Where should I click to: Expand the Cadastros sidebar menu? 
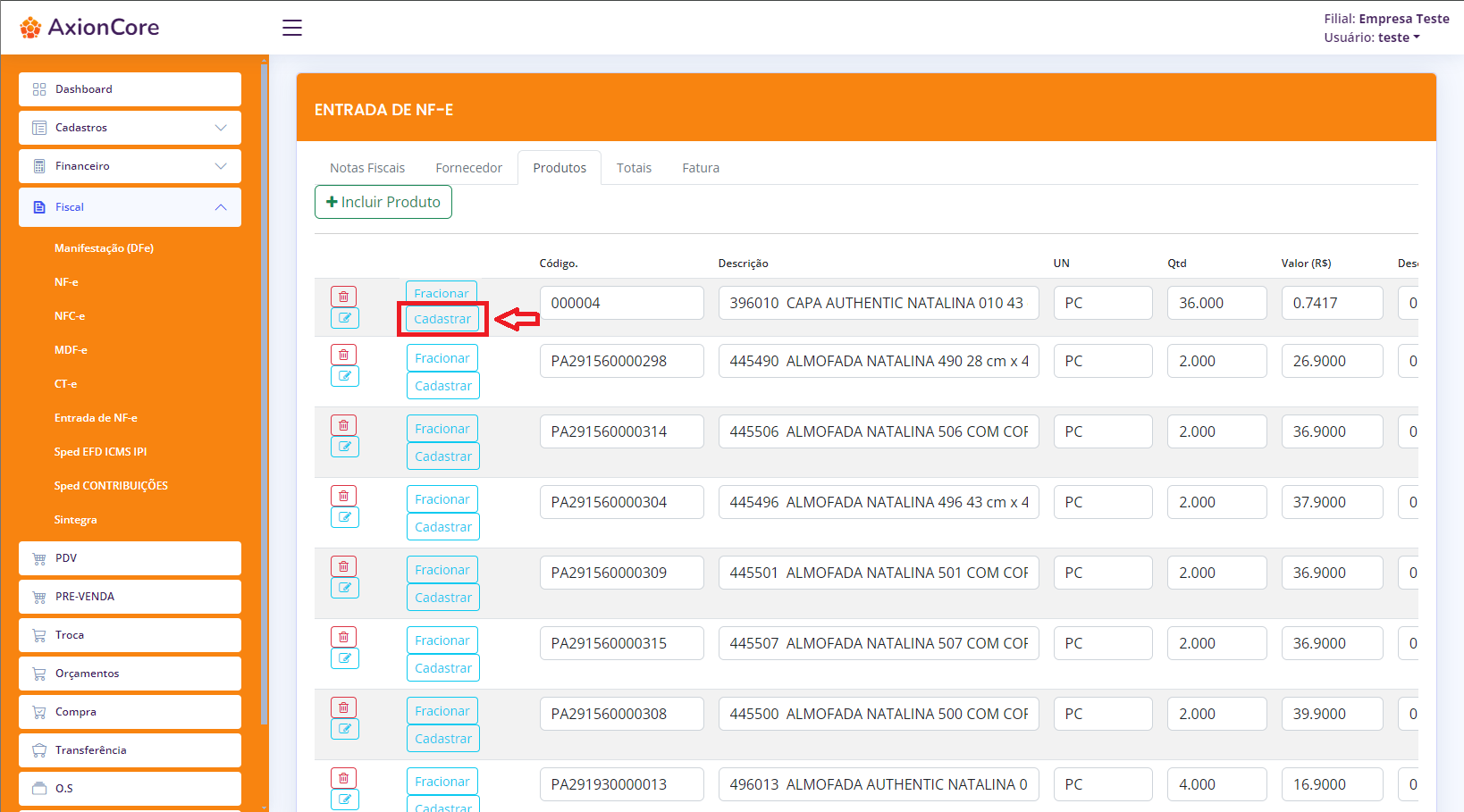pos(130,128)
